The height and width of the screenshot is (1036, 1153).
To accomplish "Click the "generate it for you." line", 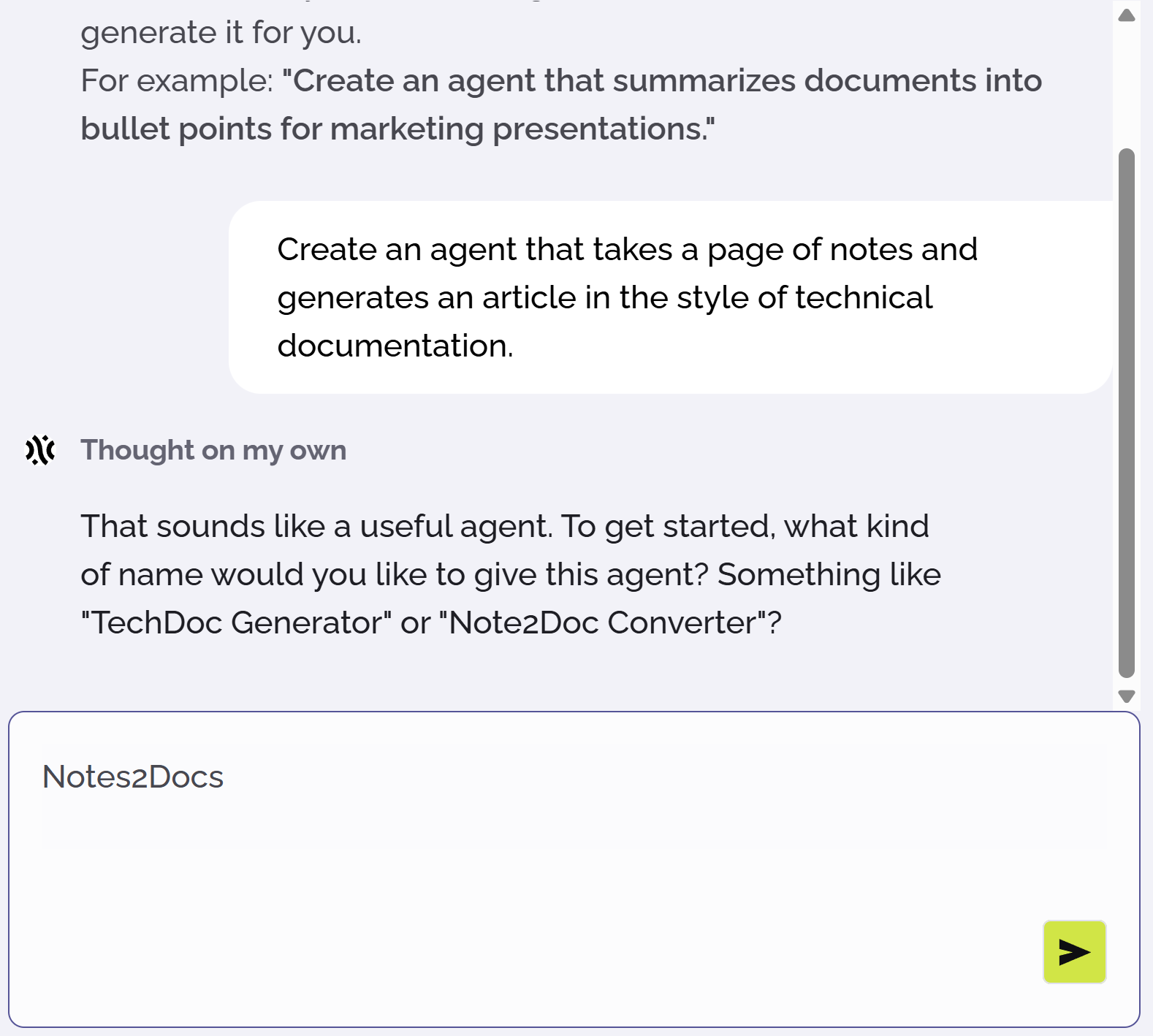I will point(221,33).
